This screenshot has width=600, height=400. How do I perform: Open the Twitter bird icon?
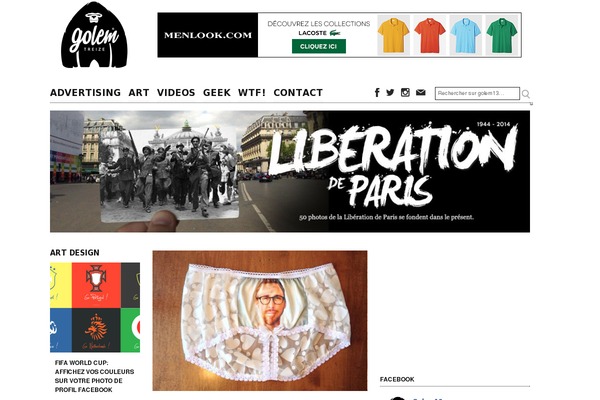pos(390,92)
